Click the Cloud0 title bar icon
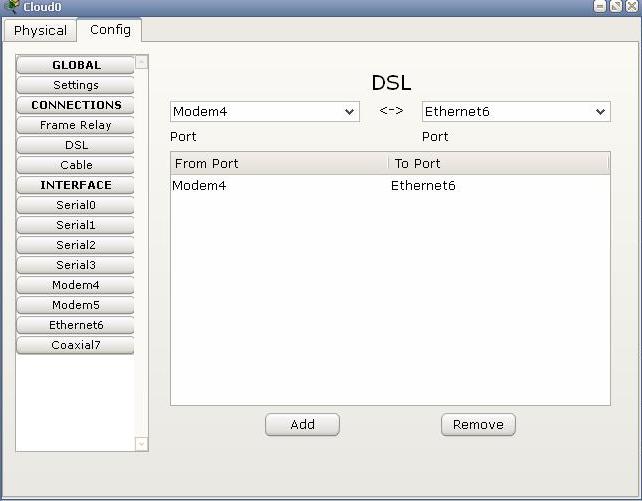The height and width of the screenshot is (501, 642). [x=12, y=6]
